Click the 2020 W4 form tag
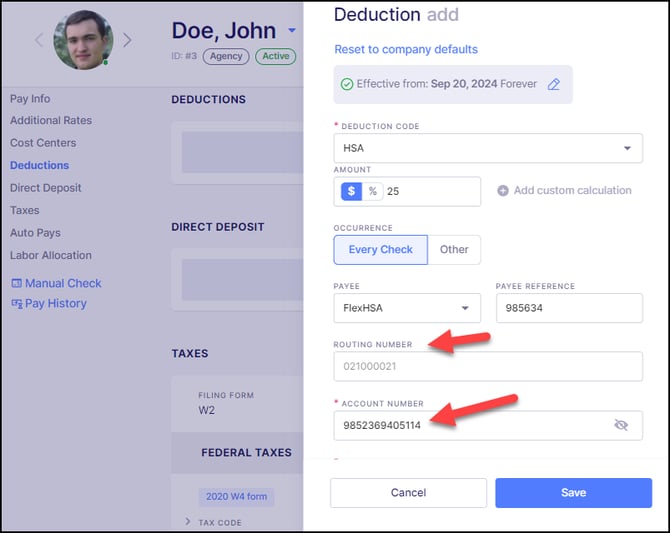 pos(236,497)
